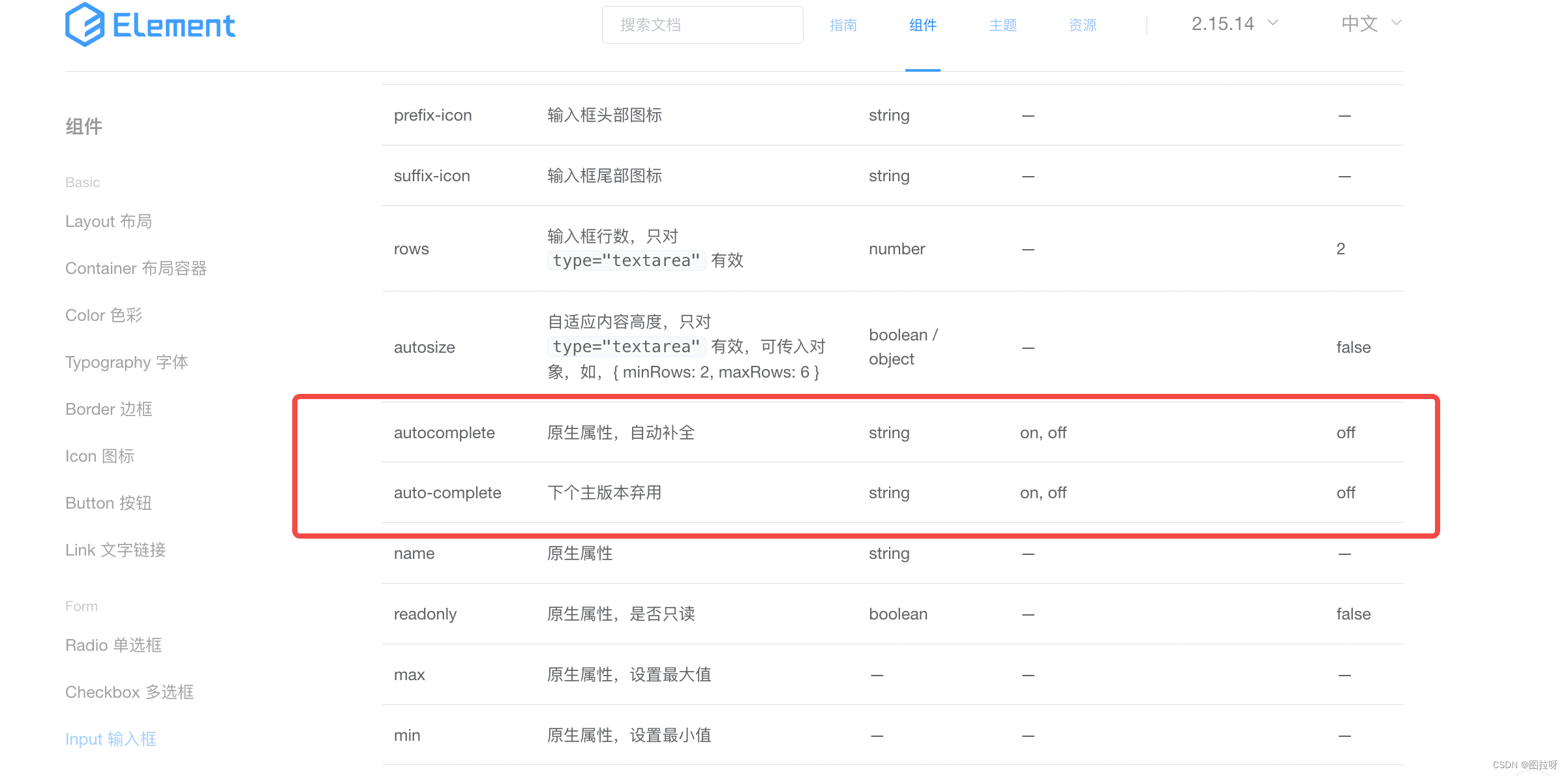Open the 资源 nav tab

click(1083, 25)
